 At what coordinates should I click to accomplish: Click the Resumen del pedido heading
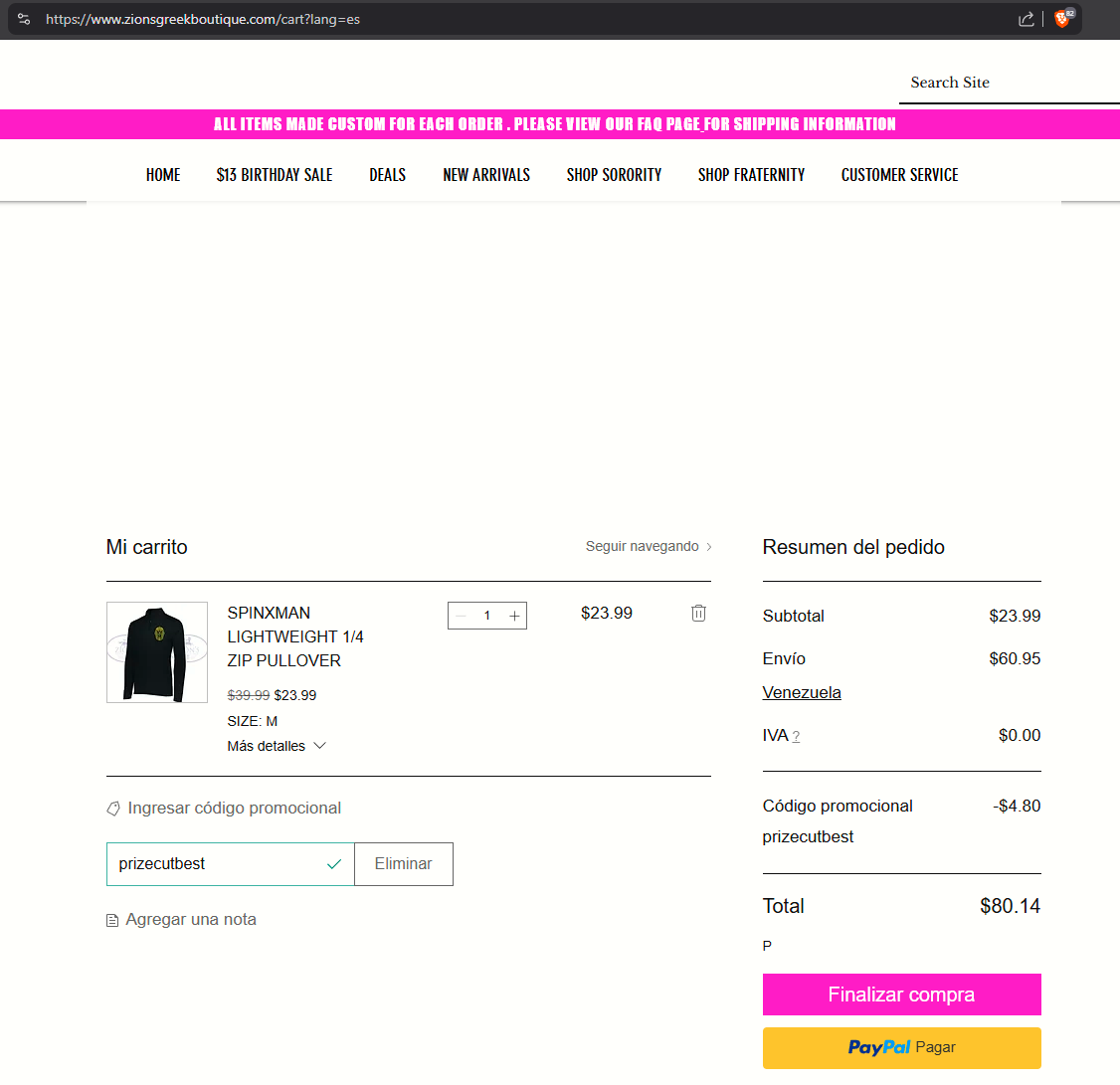click(853, 546)
